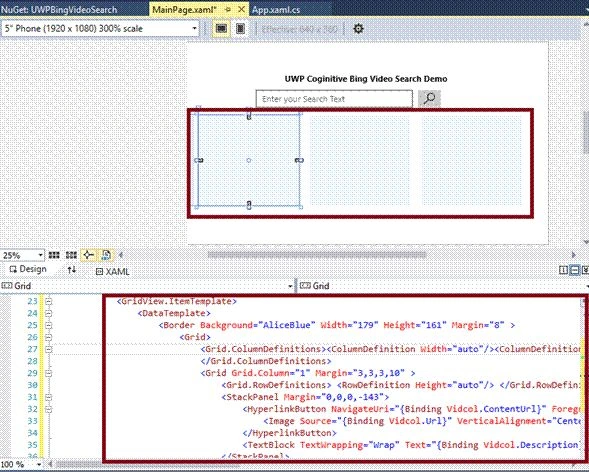This screenshot has height=472, width=589.
Task: Switch to landscape orientation icon
Action: click(221, 29)
